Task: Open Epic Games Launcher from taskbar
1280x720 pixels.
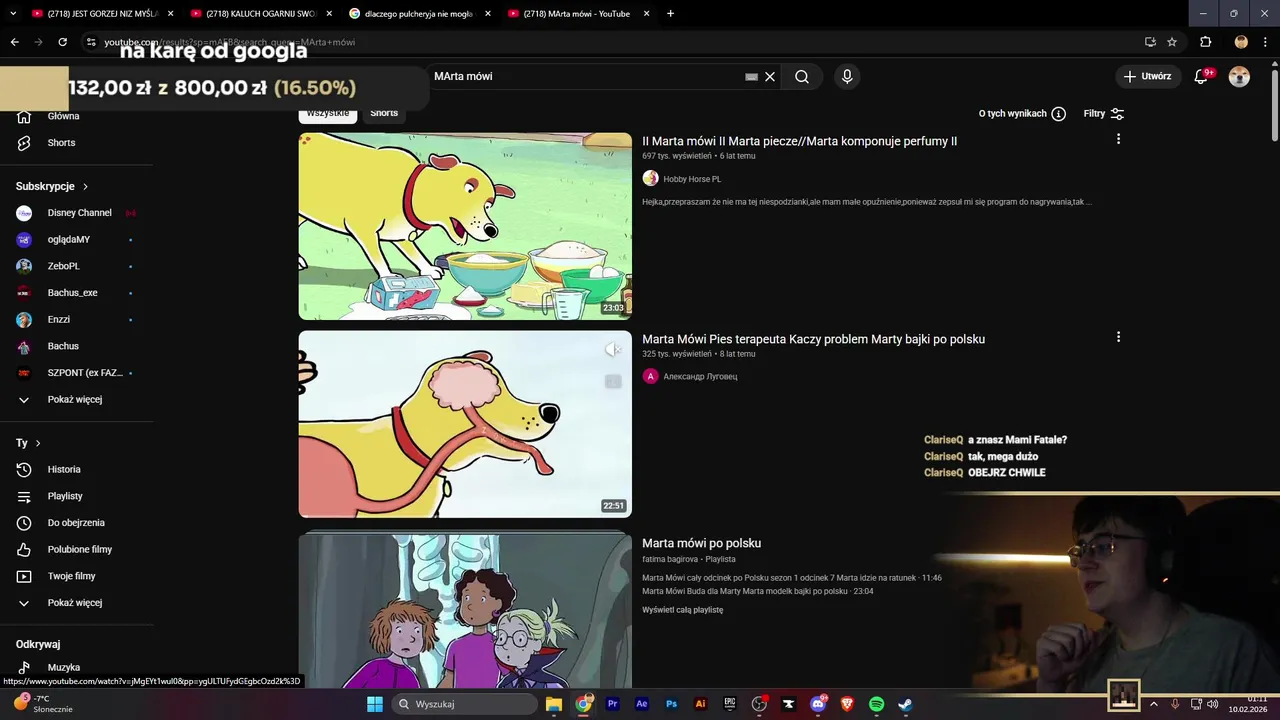Action: click(730, 704)
